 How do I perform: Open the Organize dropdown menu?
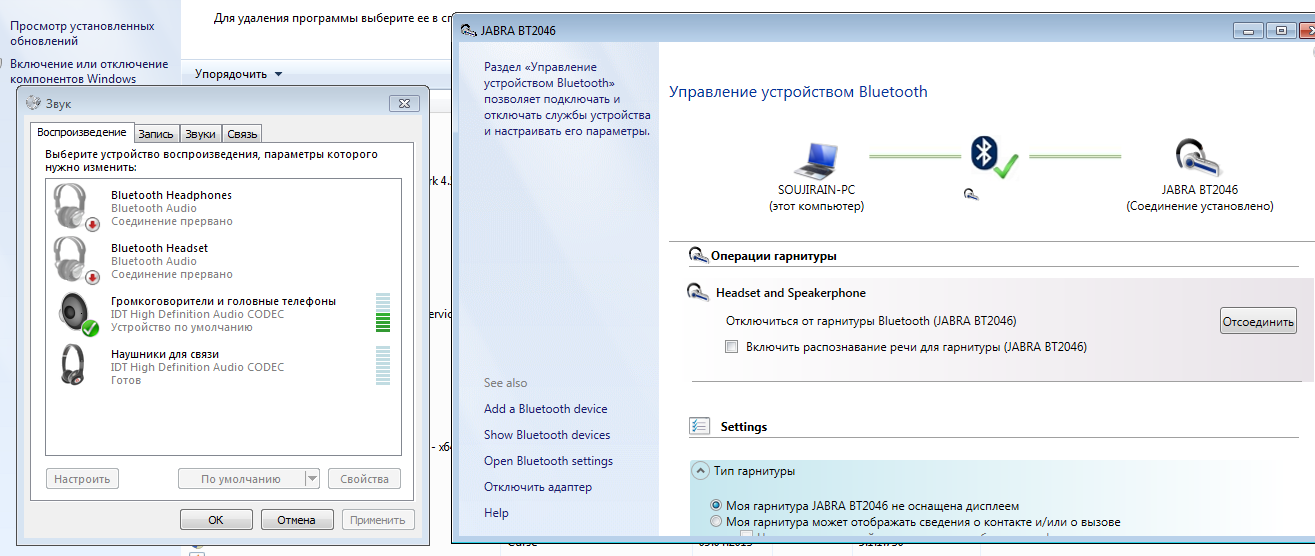pos(239,74)
